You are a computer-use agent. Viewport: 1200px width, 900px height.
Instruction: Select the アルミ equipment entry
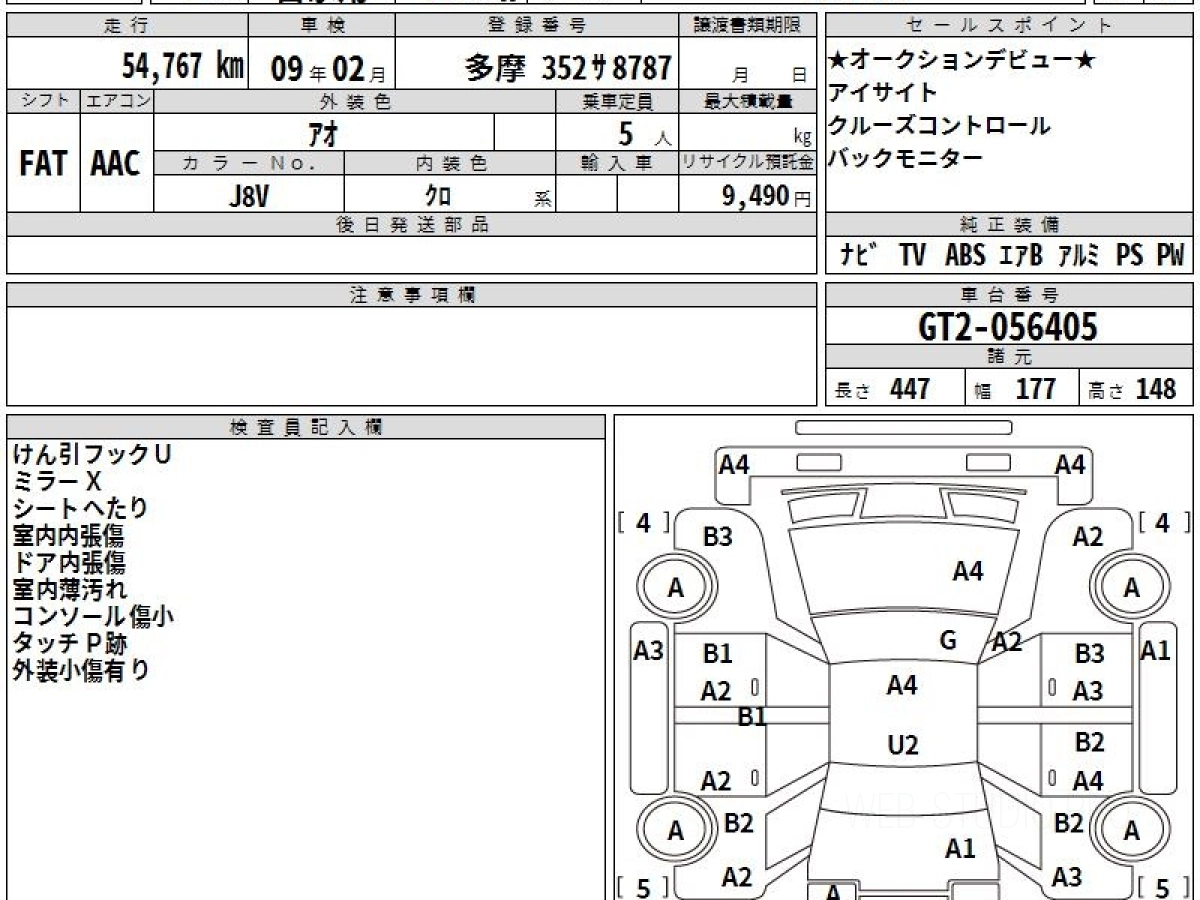pos(1079,255)
